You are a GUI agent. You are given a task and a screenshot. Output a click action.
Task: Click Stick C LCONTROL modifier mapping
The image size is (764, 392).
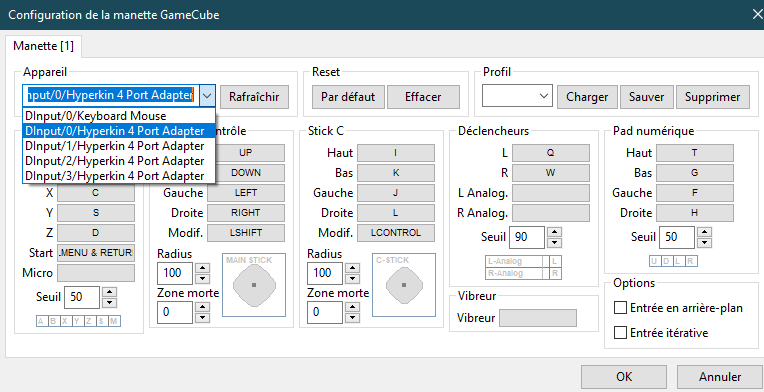coord(396,233)
